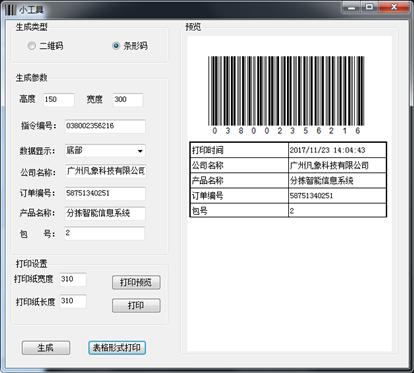
Task: Click the 包号 input field
Action: [x=105, y=233]
